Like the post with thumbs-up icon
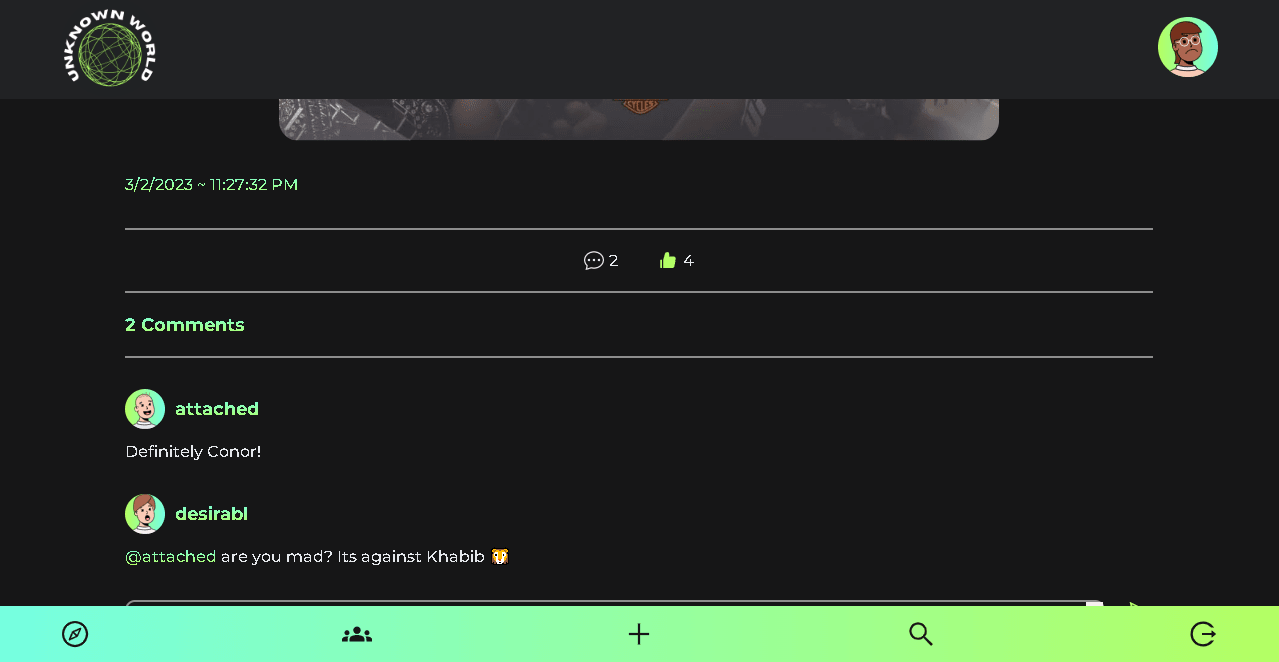 click(668, 261)
